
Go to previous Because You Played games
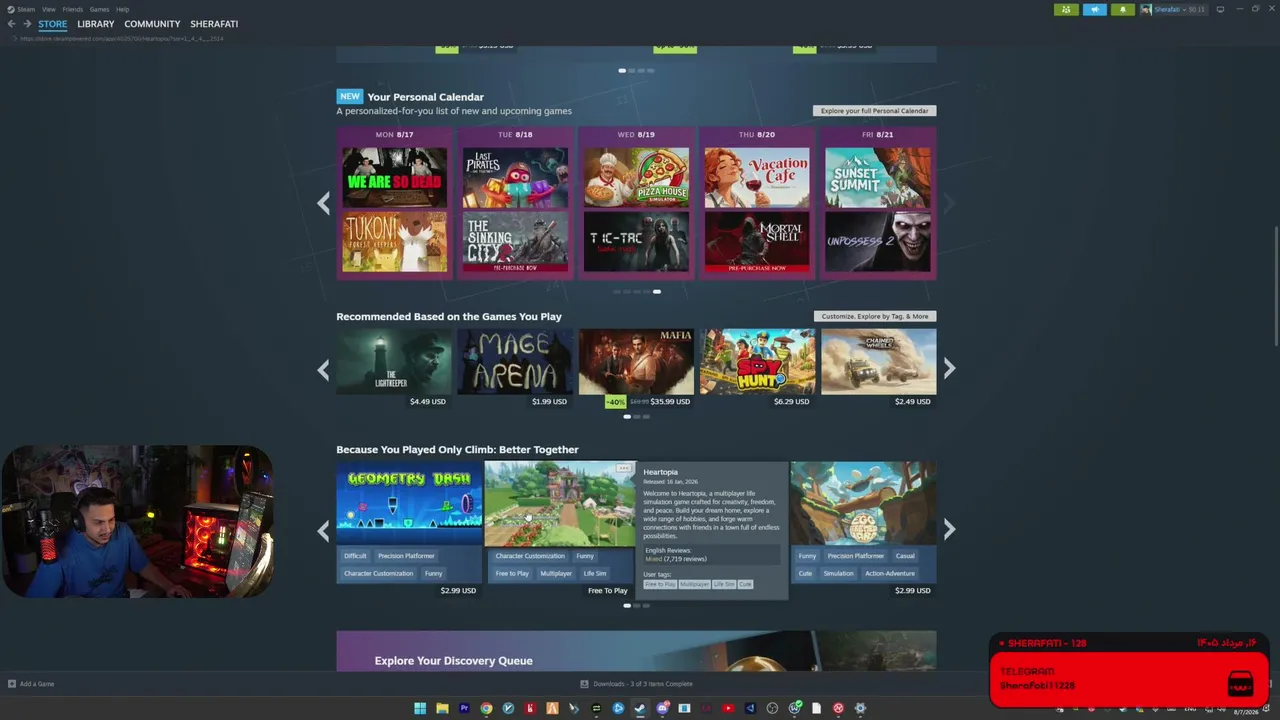coord(323,530)
